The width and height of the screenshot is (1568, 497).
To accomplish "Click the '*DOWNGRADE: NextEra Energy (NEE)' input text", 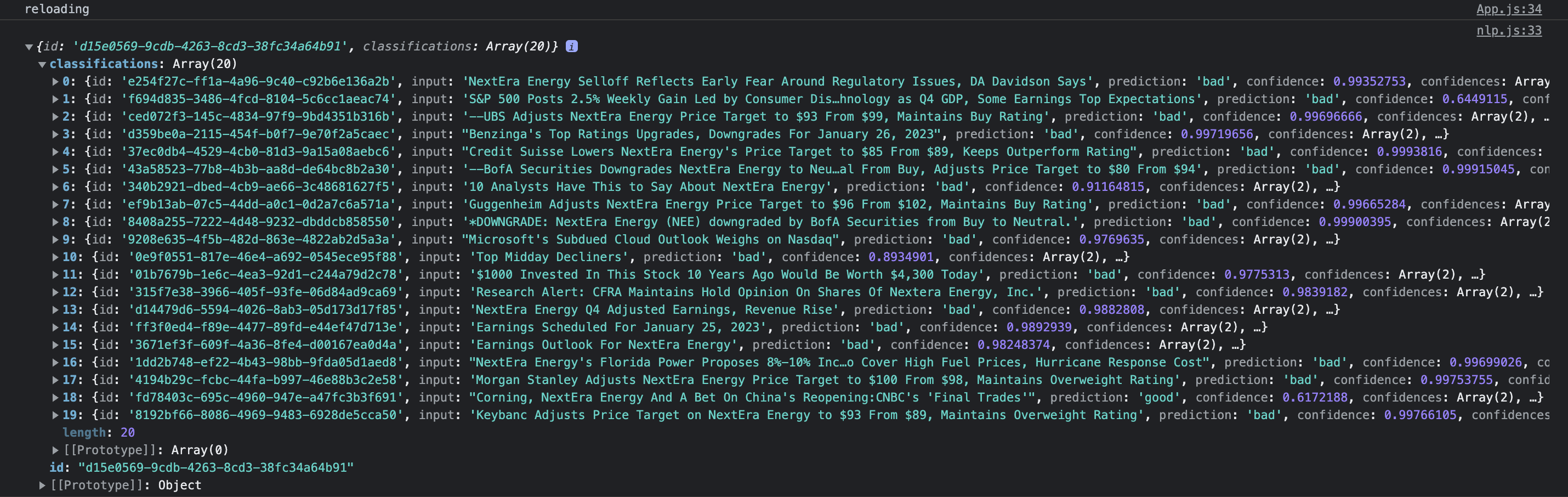I will coord(771,222).
